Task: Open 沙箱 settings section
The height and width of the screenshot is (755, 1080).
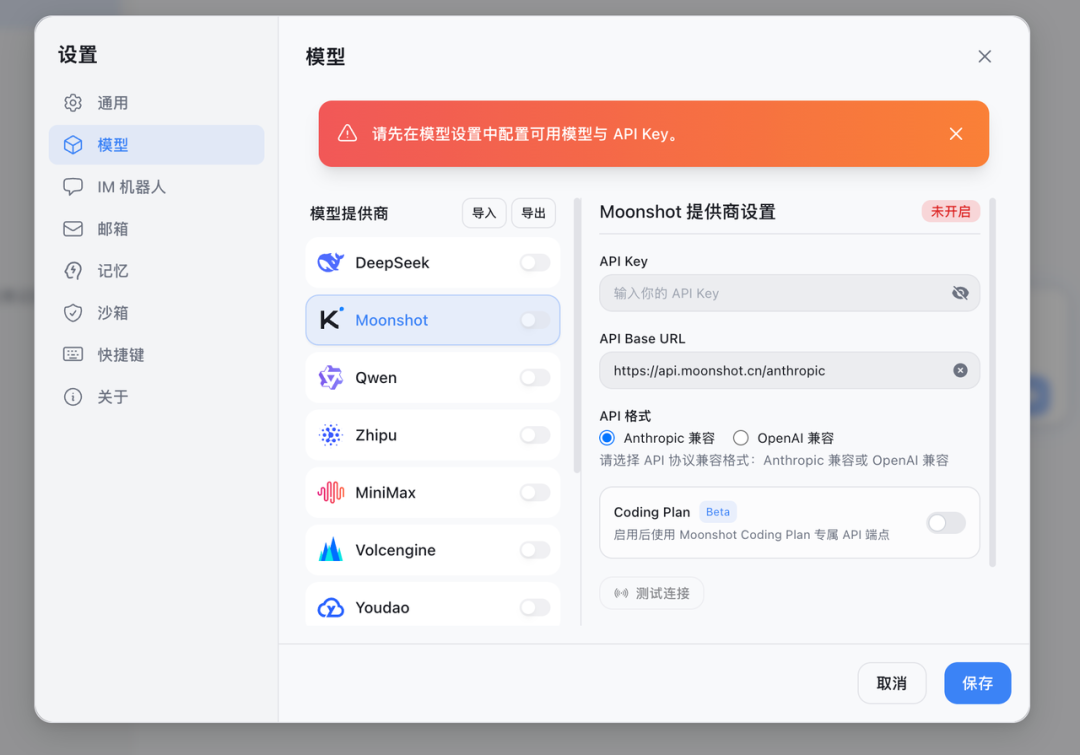Action: pos(156,313)
